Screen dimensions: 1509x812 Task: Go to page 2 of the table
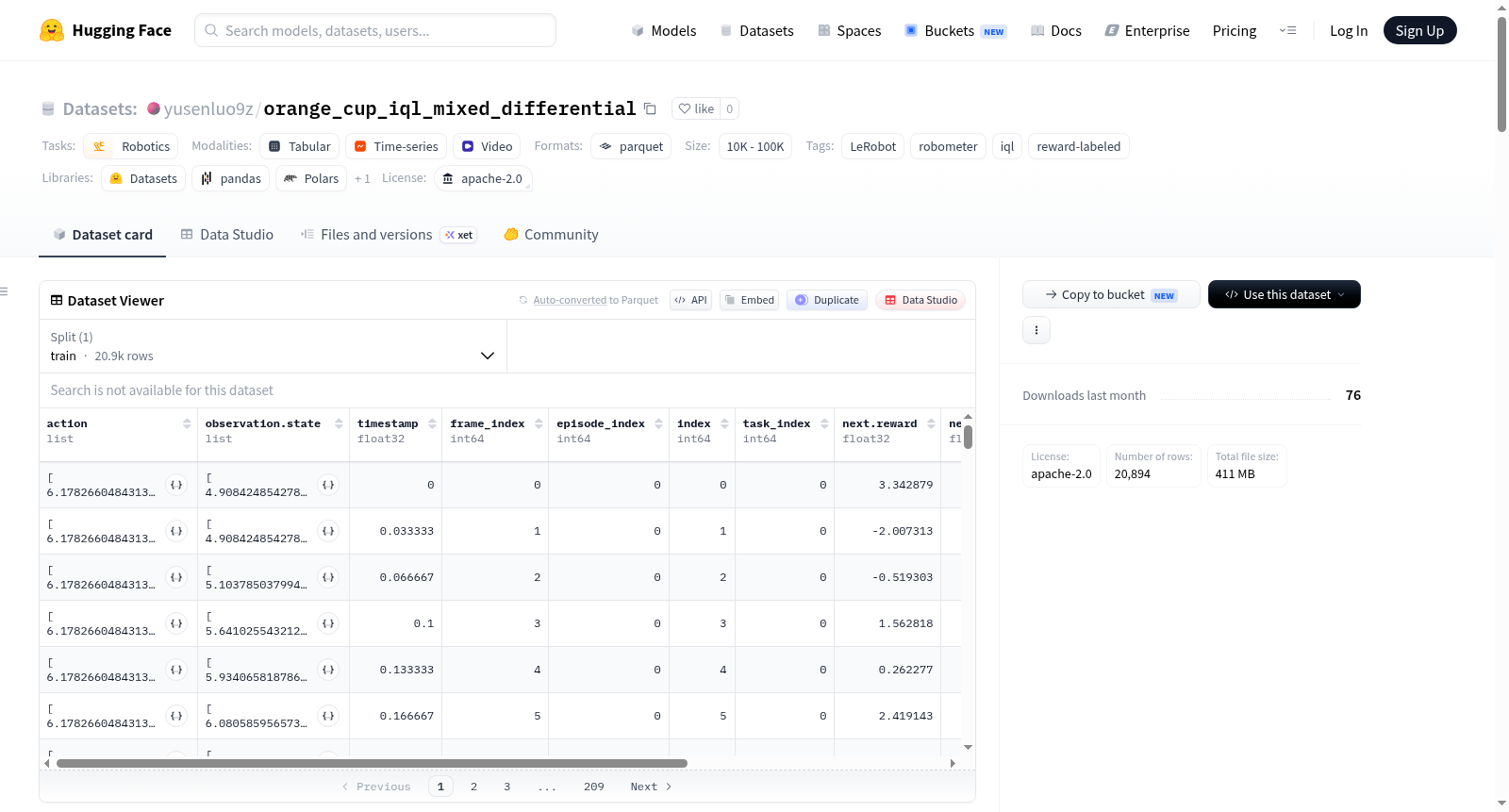click(x=473, y=787)
